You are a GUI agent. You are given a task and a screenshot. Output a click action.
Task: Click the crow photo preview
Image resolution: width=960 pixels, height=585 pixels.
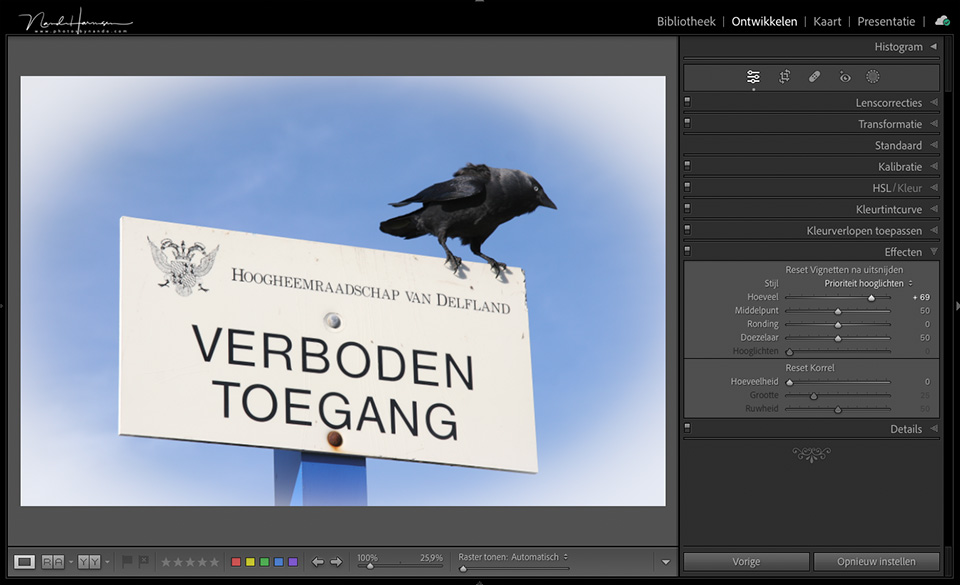[x=343, y=291]
